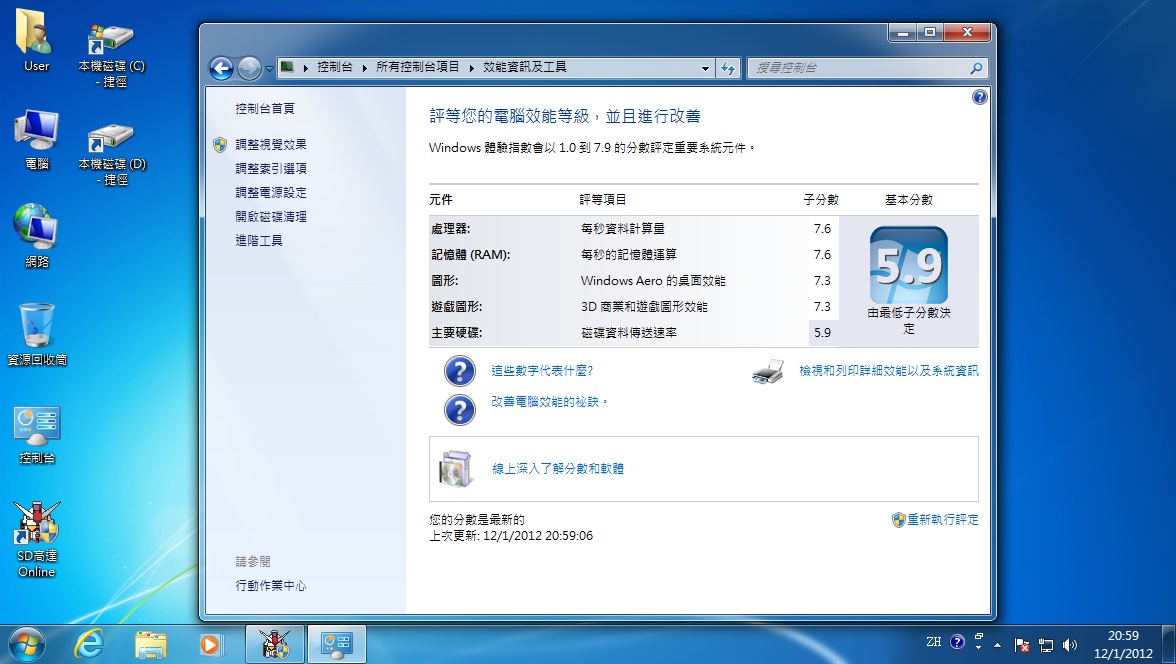Click 檢視和列印詳細效能以及系統資訊 link

pyautogui.click(x=889, y=371)
